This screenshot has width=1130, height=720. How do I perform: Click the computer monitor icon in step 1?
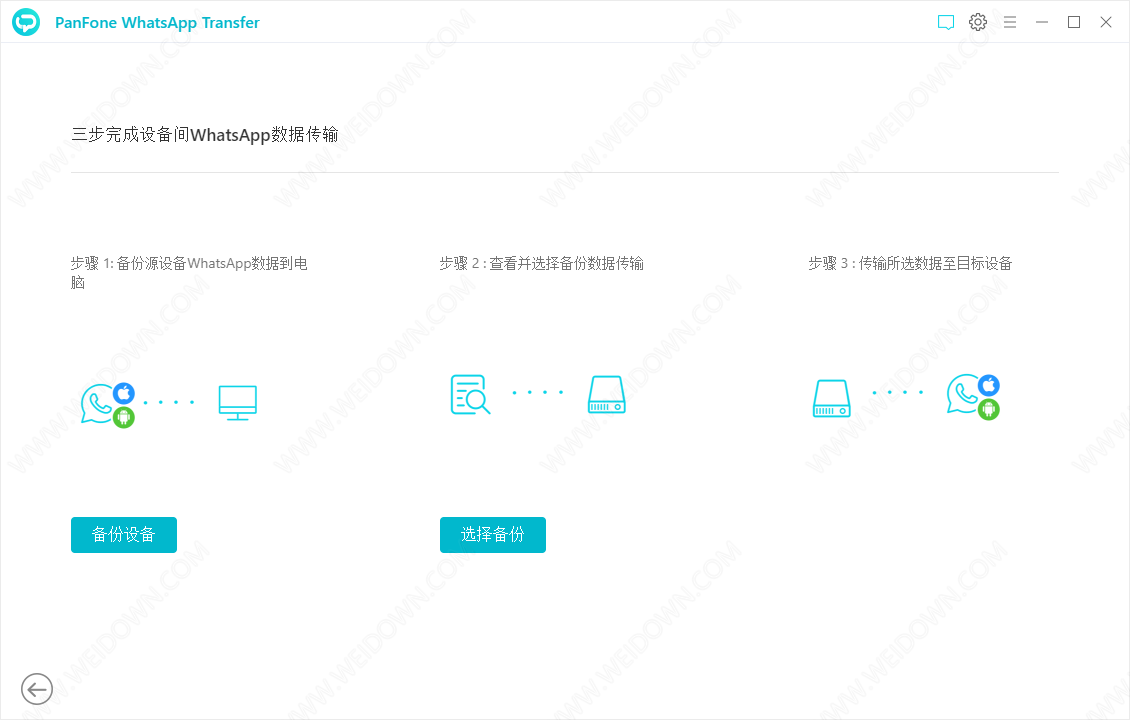238,403
